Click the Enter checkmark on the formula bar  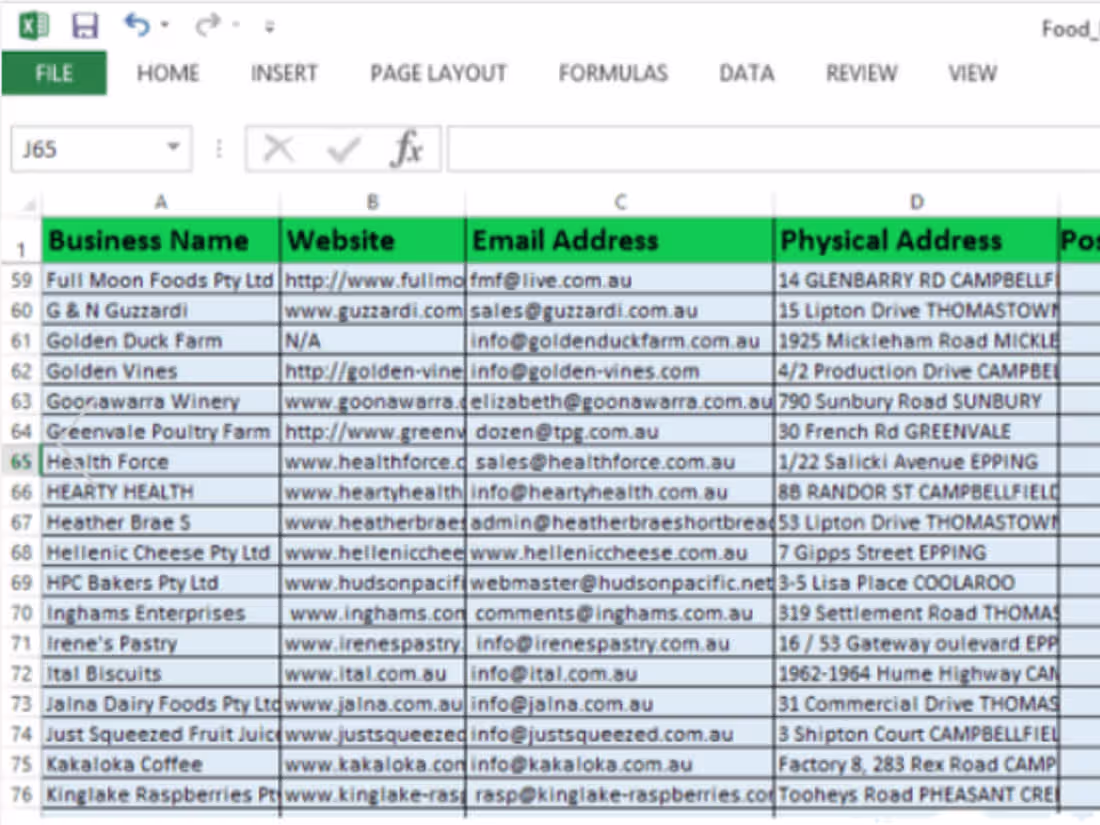pos(342,147)
